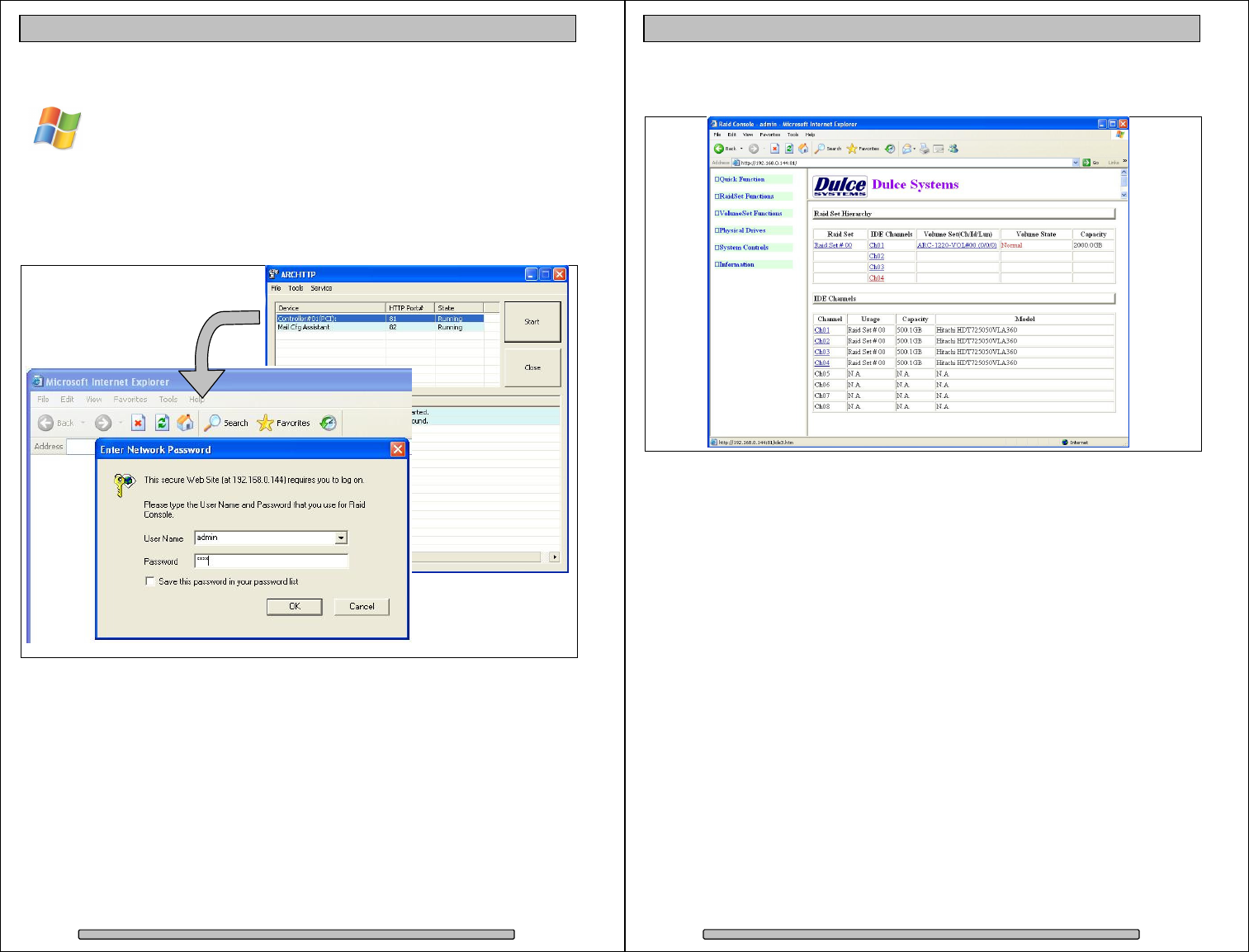The height and width of the screenshot is (952, 1249).
Task: Click scroll down arrow in Dulce header frame
Action: (1124, 195)
